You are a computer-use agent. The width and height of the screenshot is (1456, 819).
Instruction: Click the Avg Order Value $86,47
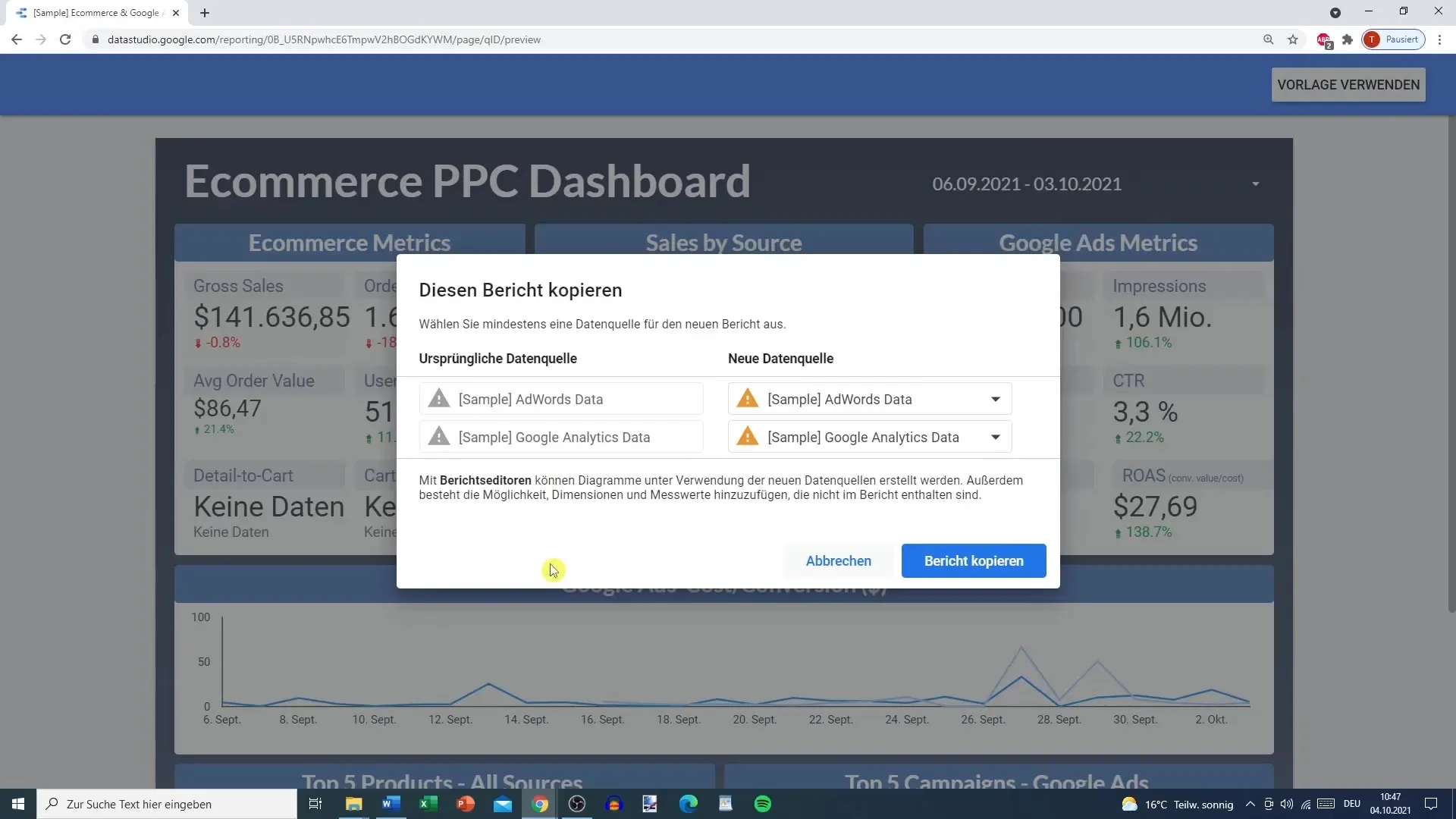pyautogui.click(x=227, y=409)
